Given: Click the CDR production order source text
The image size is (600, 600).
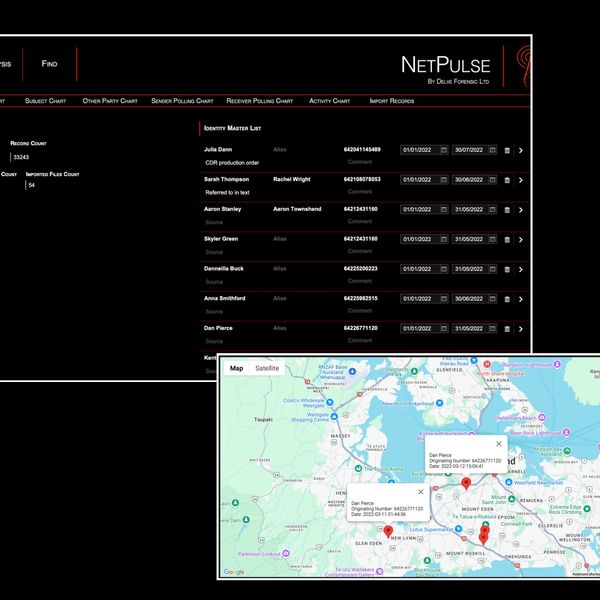Looking at the screenshot, I should click(x=232, y=163).
